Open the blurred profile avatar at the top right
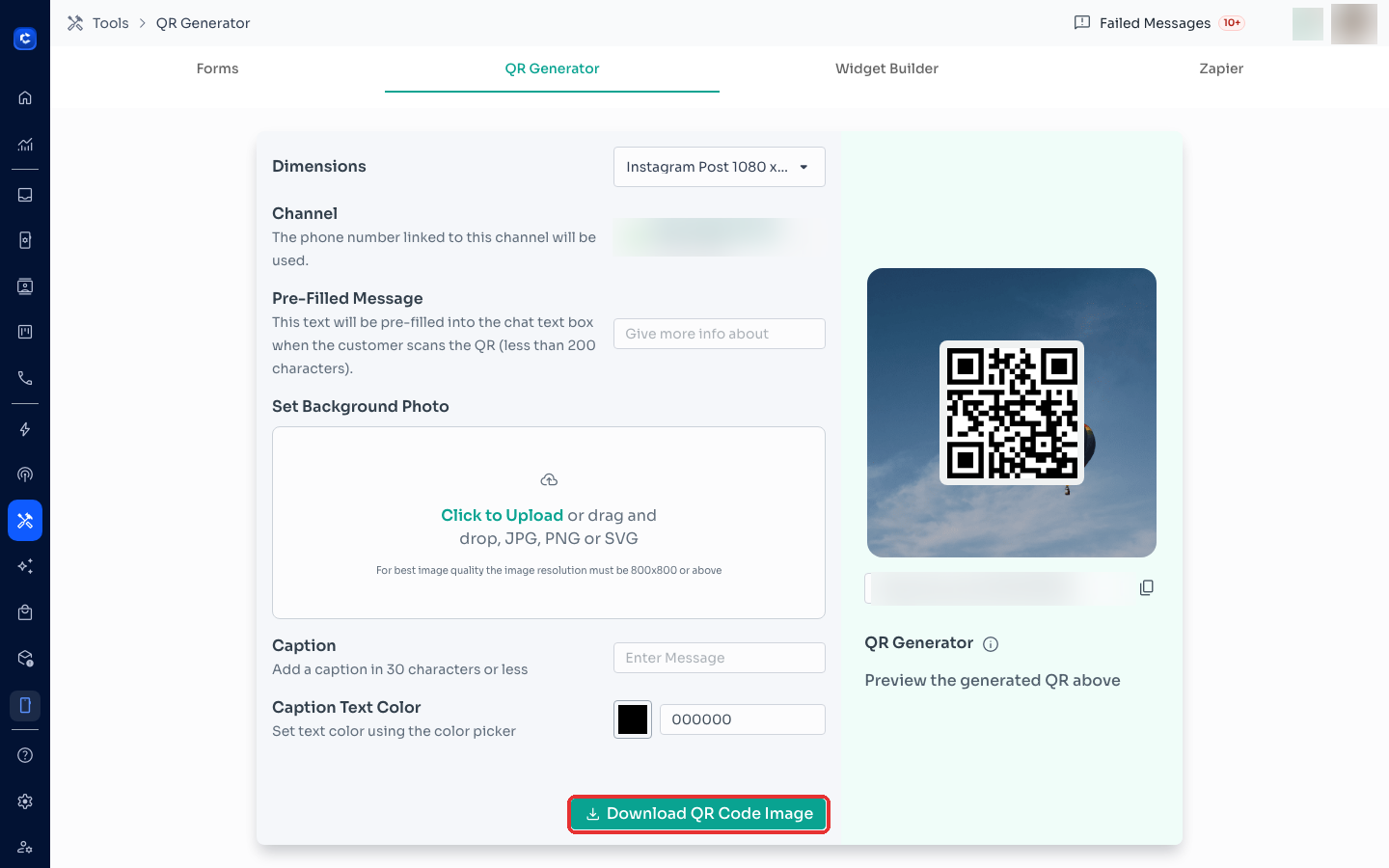 1354,24
